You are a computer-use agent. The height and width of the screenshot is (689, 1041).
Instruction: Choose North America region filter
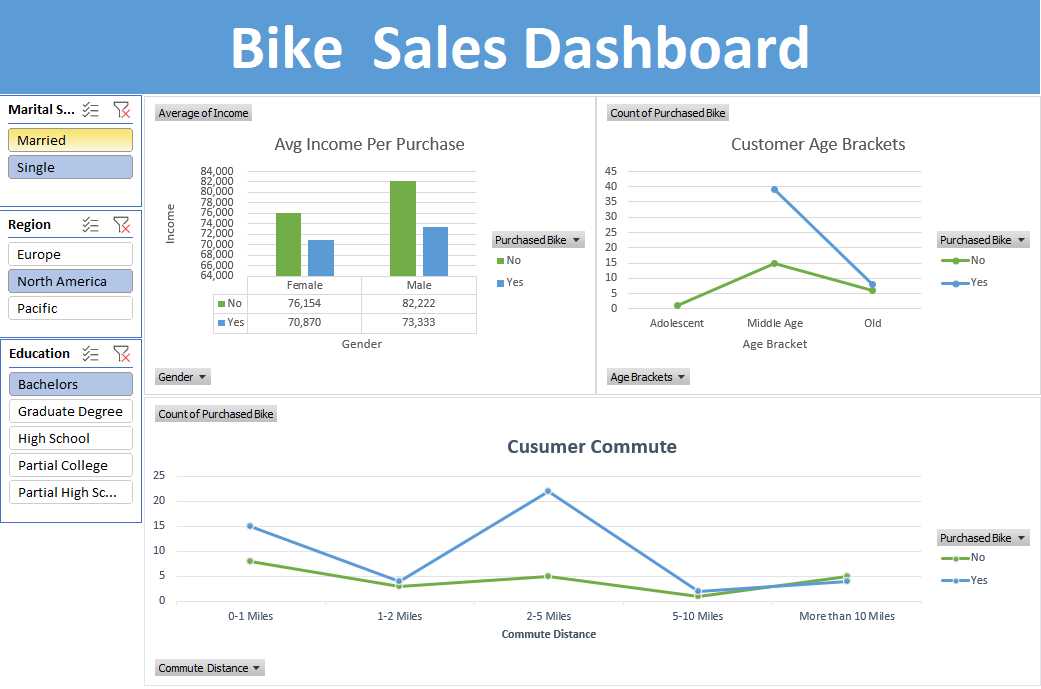[x=70, y=281]
